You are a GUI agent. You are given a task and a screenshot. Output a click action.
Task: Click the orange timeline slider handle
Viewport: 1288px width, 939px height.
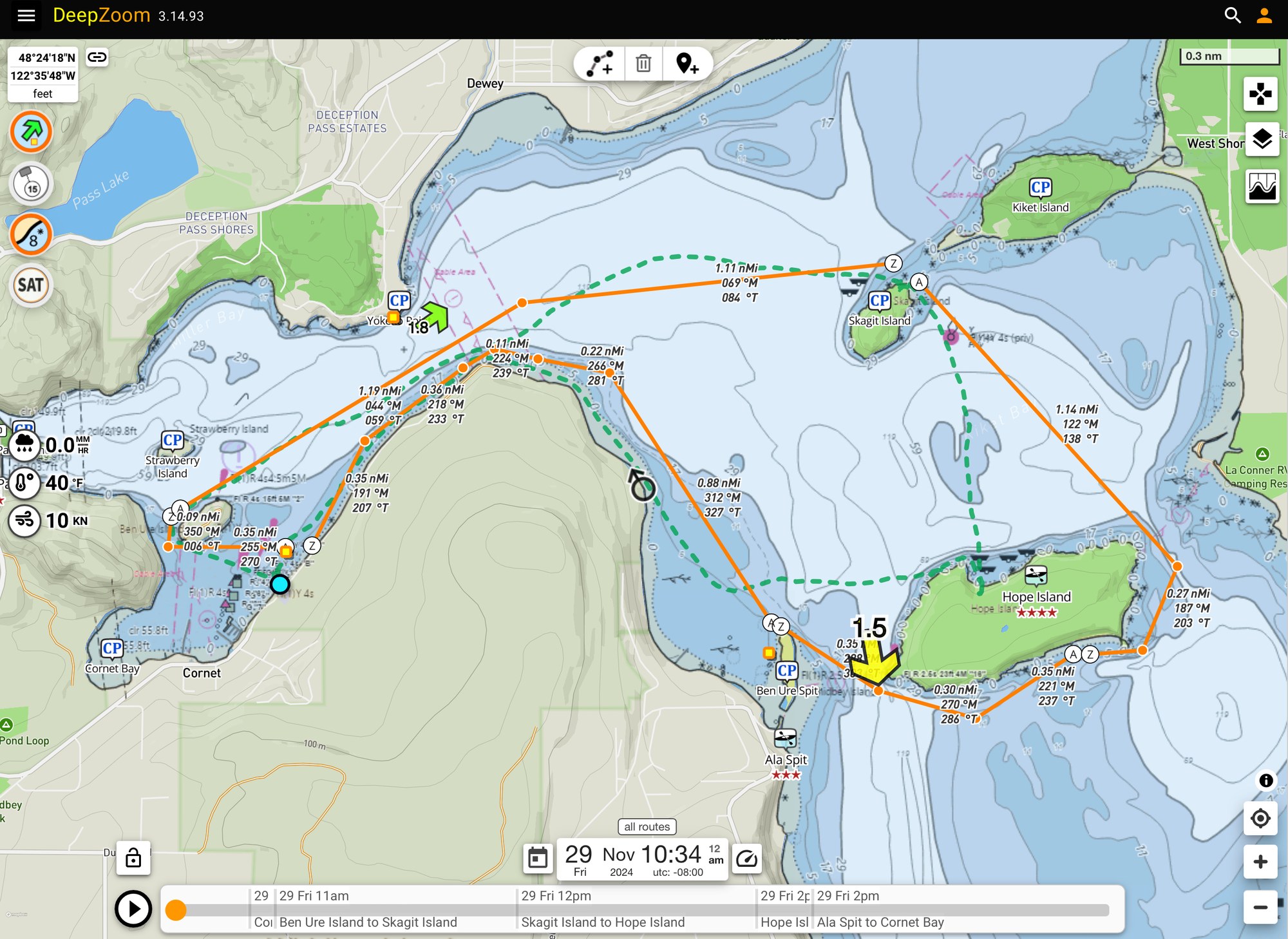pyautogui.click(x=176, y=910)
